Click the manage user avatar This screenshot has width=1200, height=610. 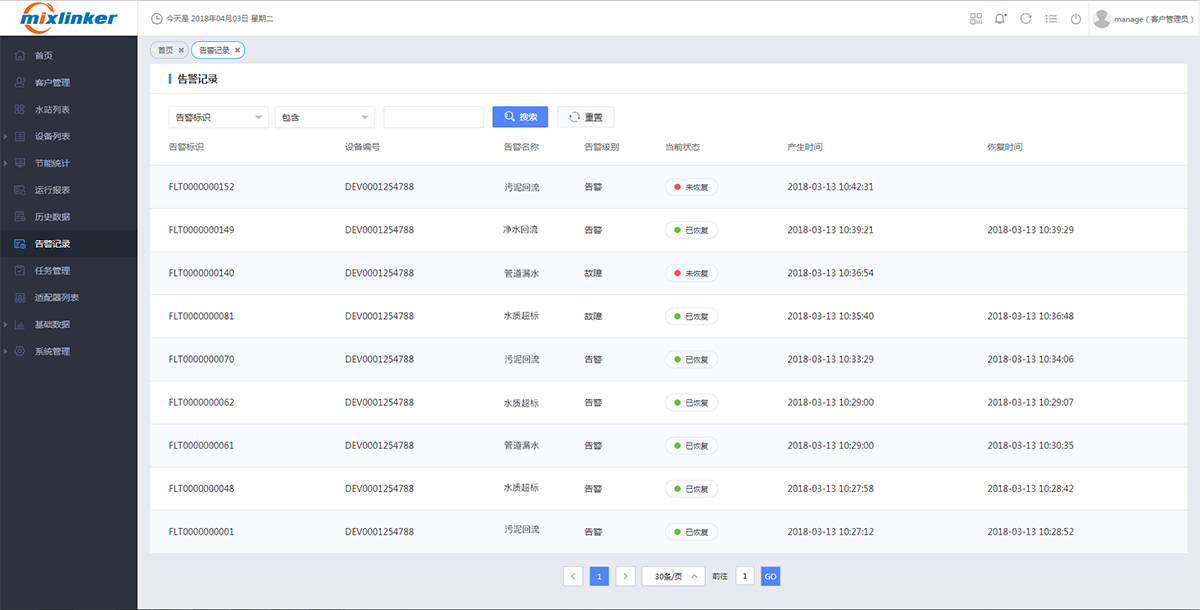tap(1102, 19)
